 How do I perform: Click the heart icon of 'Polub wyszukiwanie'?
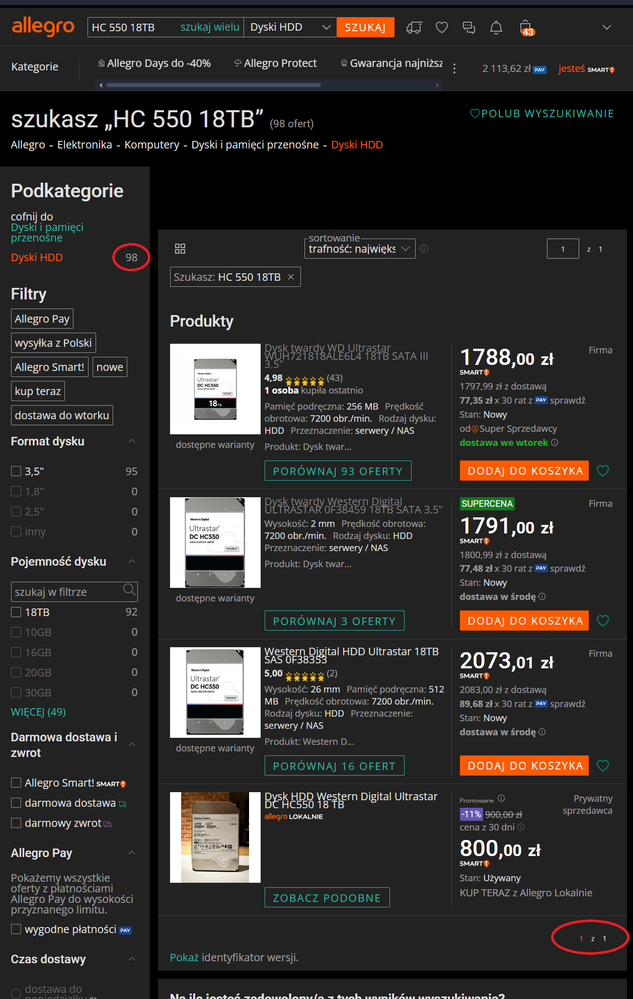(x=474, y=113)
